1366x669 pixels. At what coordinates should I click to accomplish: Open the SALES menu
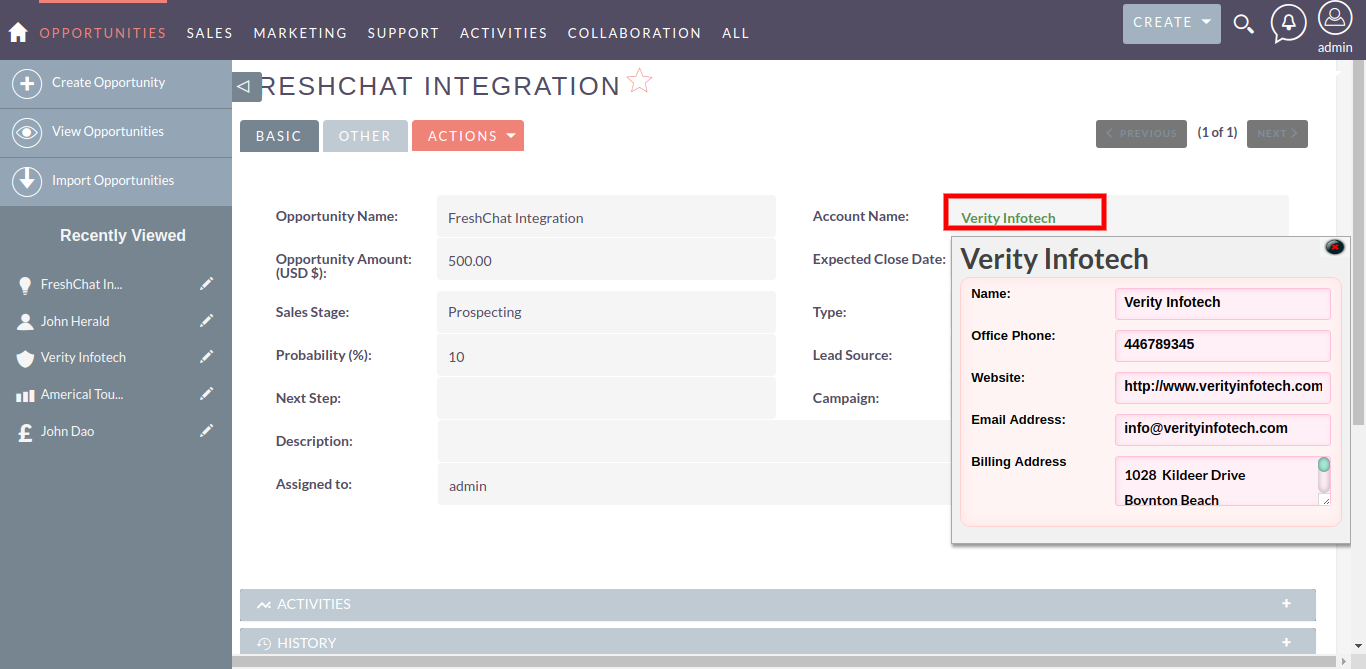(210, 33)
